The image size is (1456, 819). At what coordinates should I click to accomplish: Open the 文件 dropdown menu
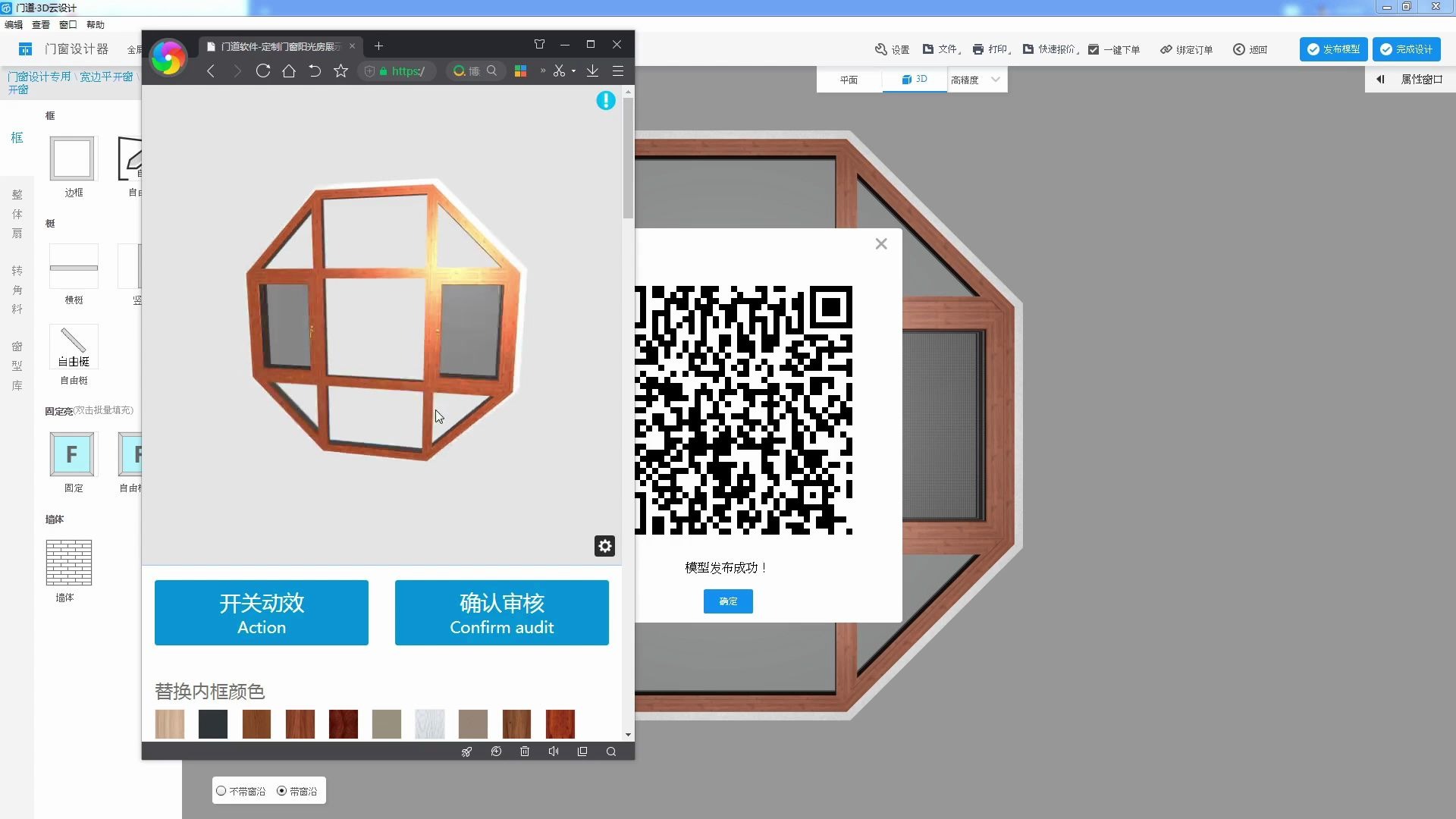[x=942, y=49]
